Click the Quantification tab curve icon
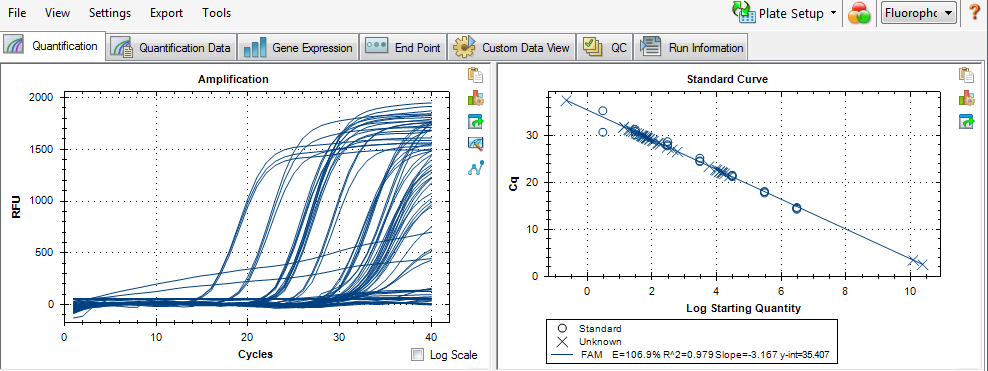The height and width of the screenshot is (371, 988). tap(14, 45)
